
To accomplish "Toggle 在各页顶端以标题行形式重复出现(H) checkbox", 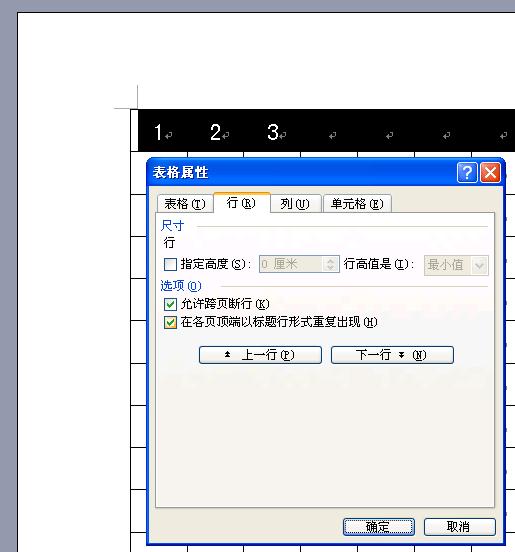I will pos(170,322).
